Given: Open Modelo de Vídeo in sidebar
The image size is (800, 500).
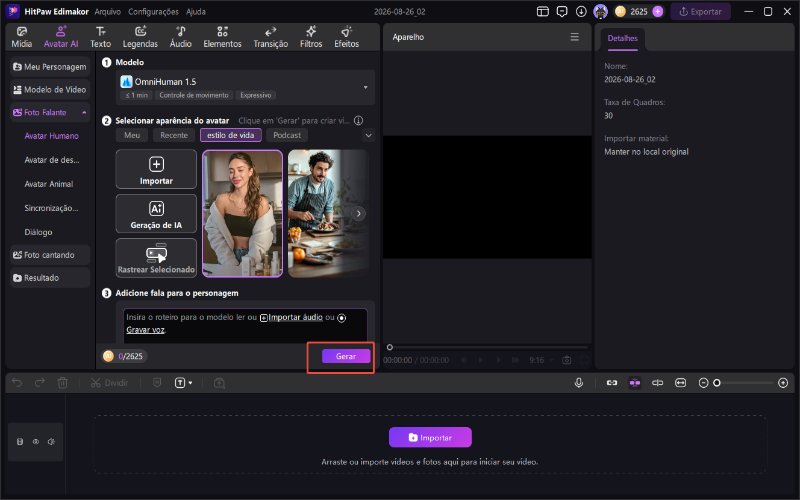Looking at the screenshot, I should click(49, 90).
